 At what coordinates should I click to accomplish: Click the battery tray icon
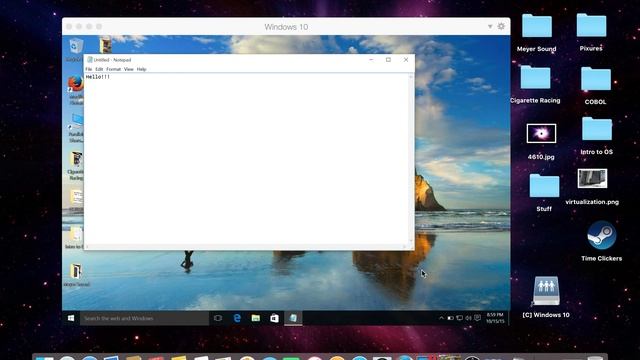coord(450,318)
